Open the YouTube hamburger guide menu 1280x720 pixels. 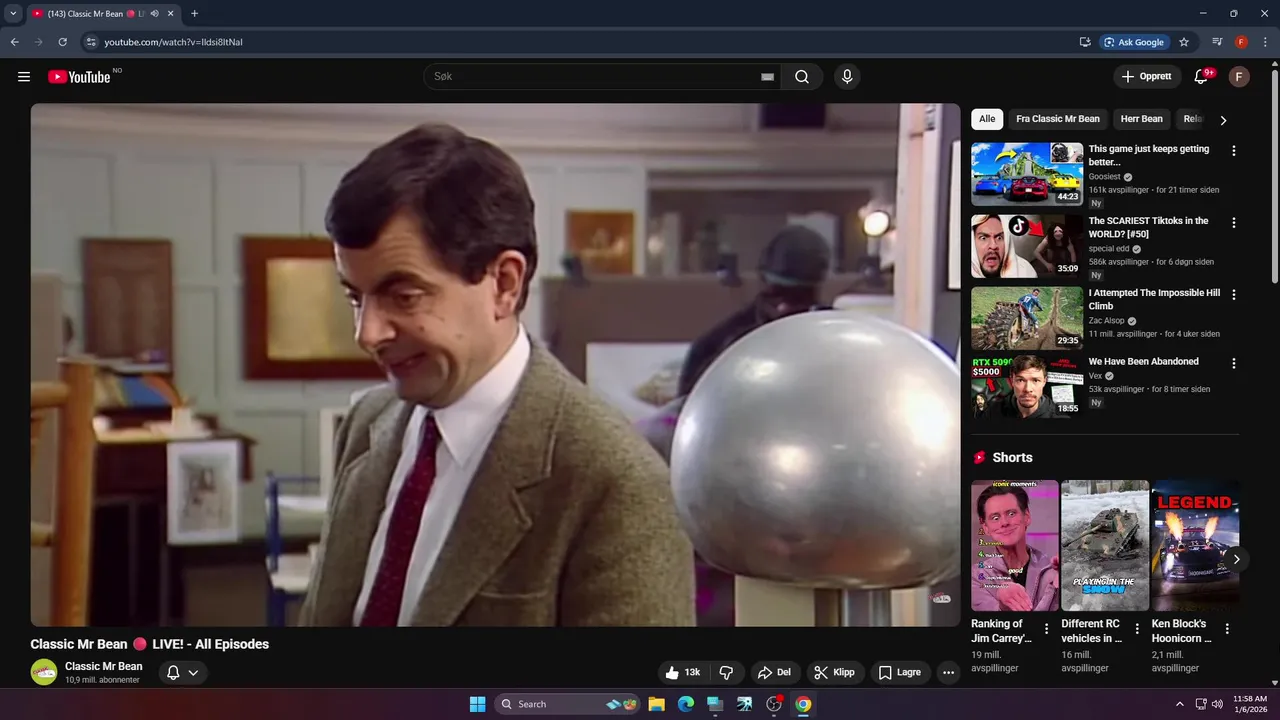click(x=24, y=77)
